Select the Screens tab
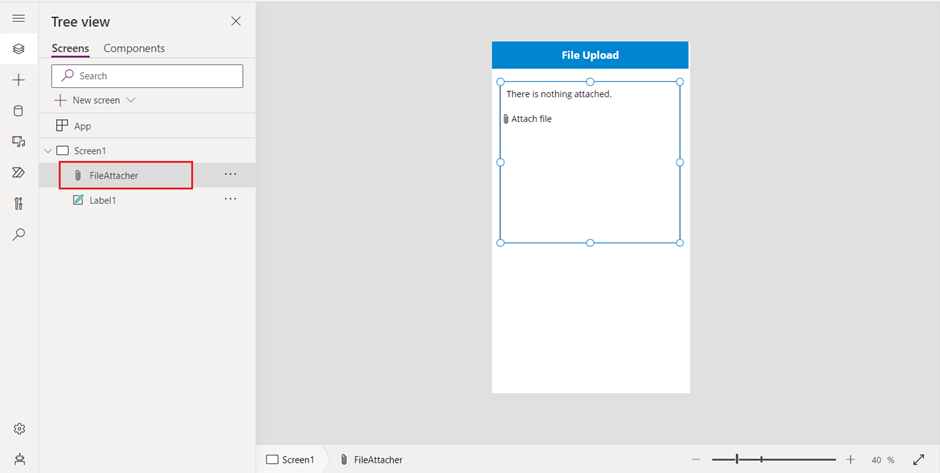The width and height of the screenshot is (940, 473). [70, 48]
